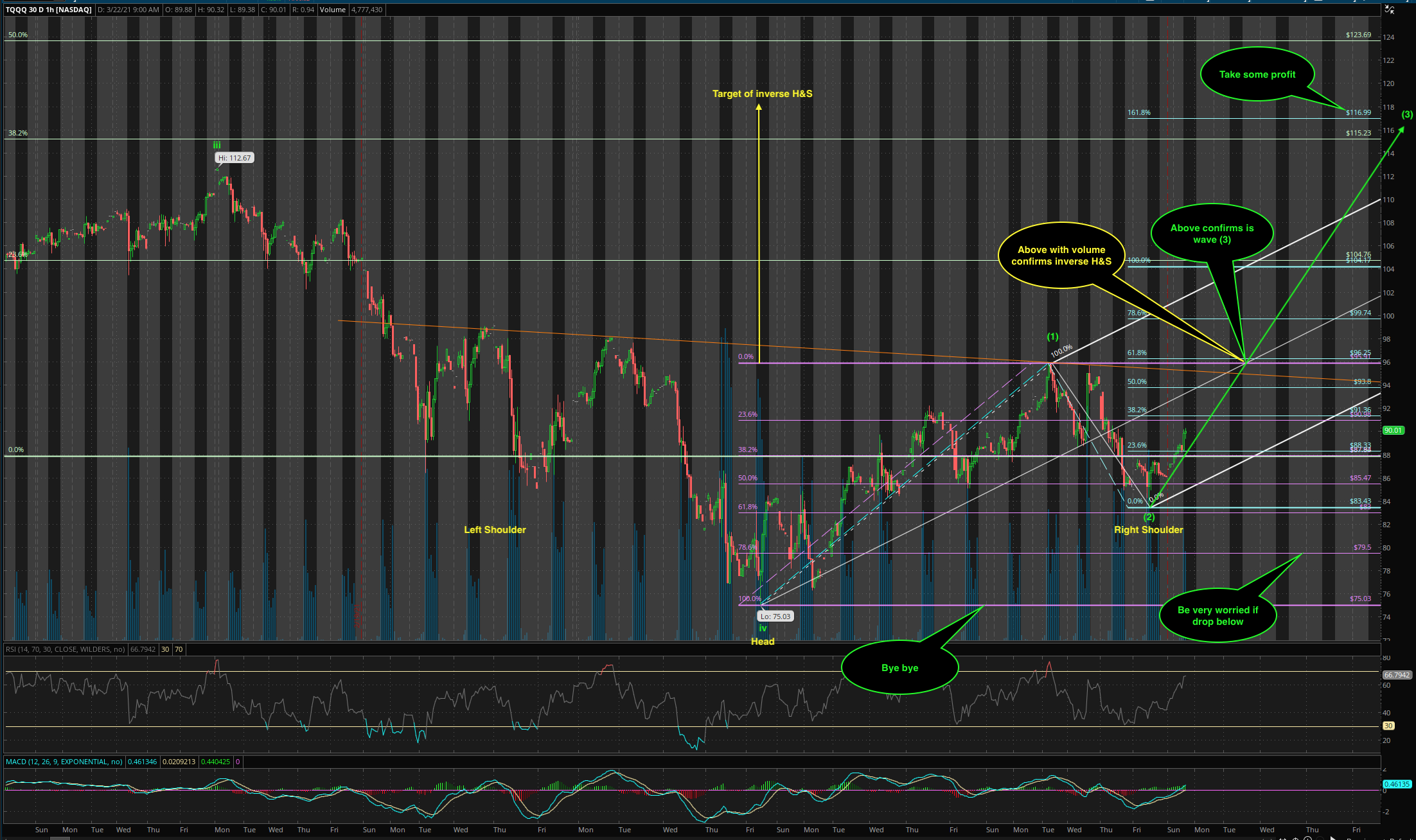The height and width of the screenshot is (840, 1416).
Task: Click the green 90.01 current price tag
Action: pos(1393,430)
